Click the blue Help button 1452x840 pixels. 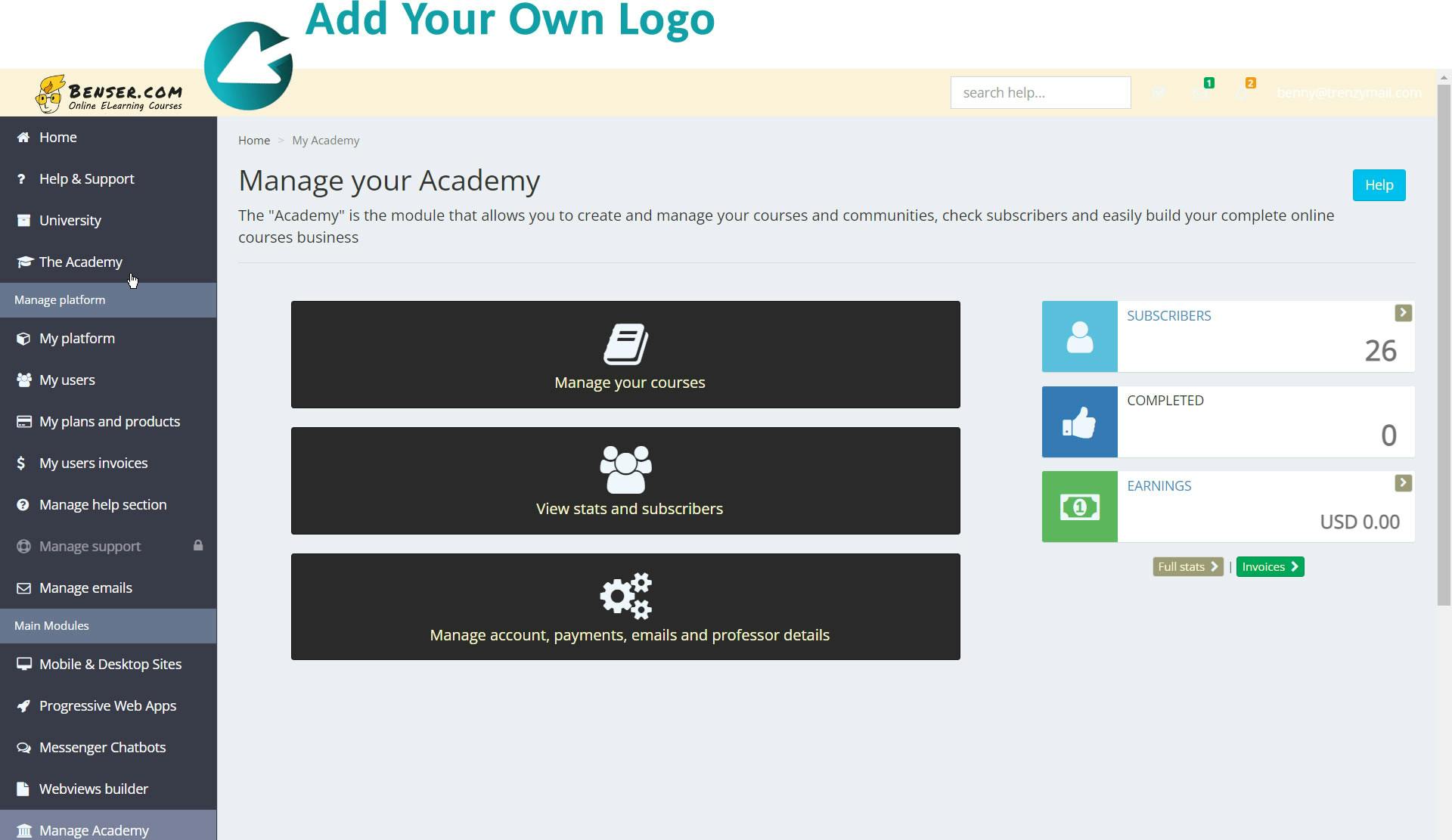click(1378, 185)
